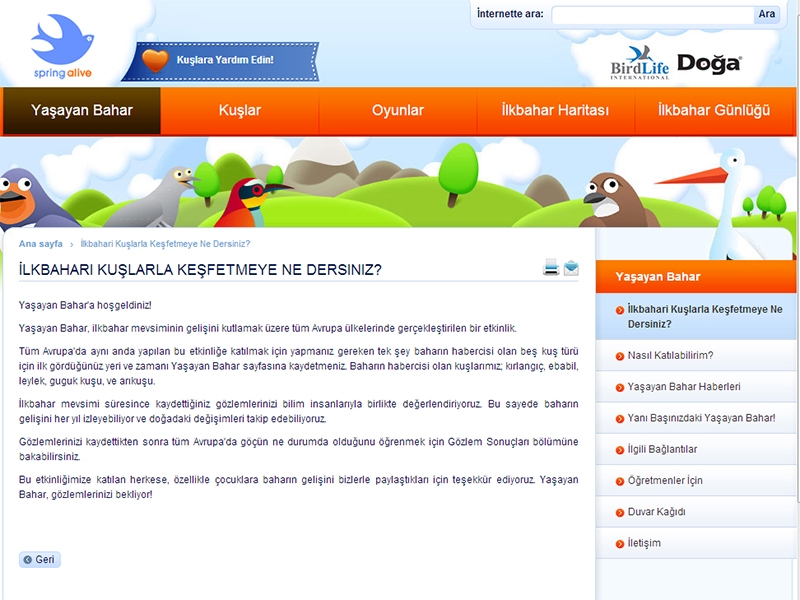Viewport: 800px width, 600px height.
Task: Click the orange heart icon
Action: click(x=155, y=60)
